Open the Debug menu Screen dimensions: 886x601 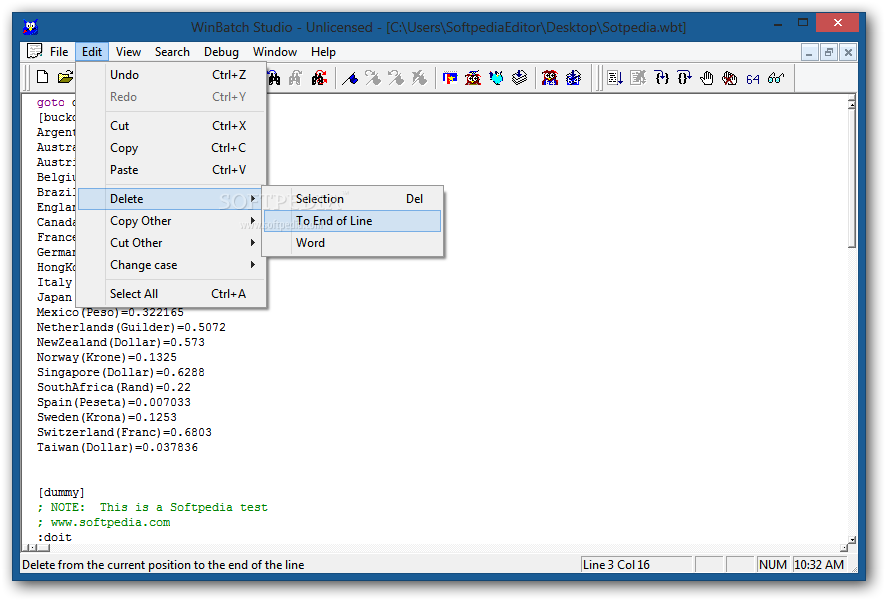tap(221, 52)
